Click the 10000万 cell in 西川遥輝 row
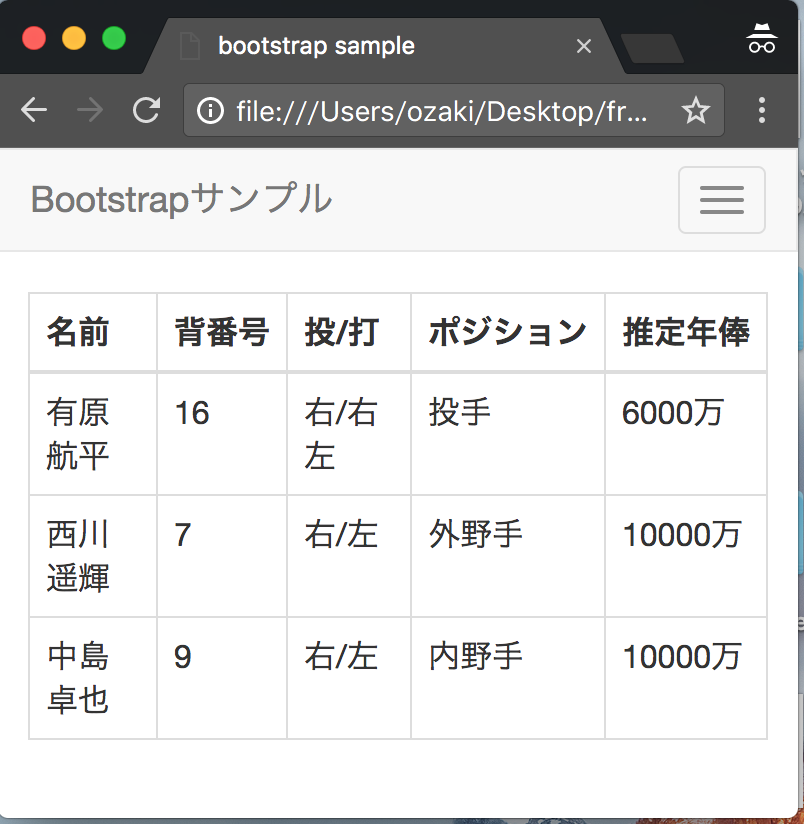804x824 pixels. point(686,556)
